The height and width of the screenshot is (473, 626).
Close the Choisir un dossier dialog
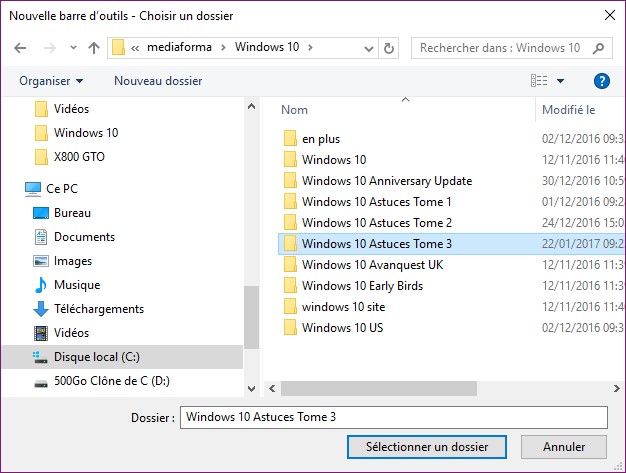[610, 15]
